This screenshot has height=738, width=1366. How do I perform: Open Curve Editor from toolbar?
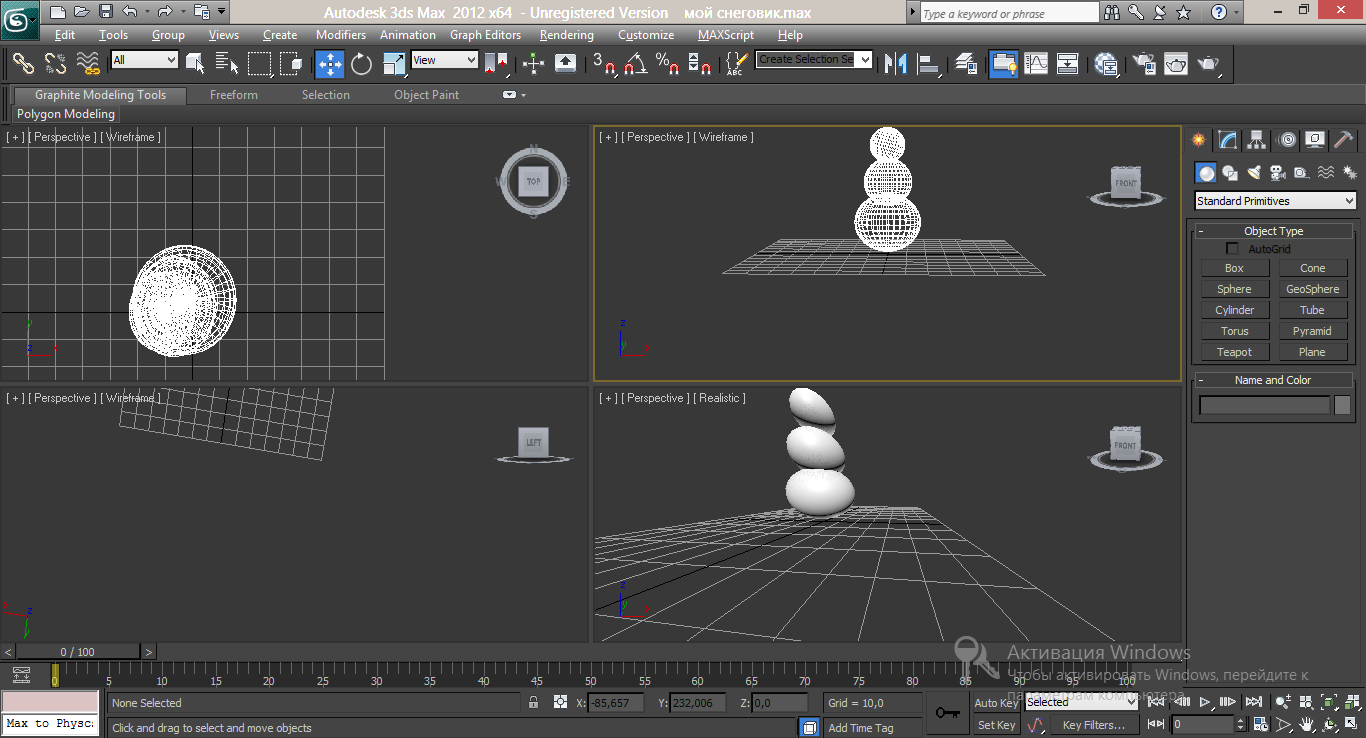[x=1036, y=63]
